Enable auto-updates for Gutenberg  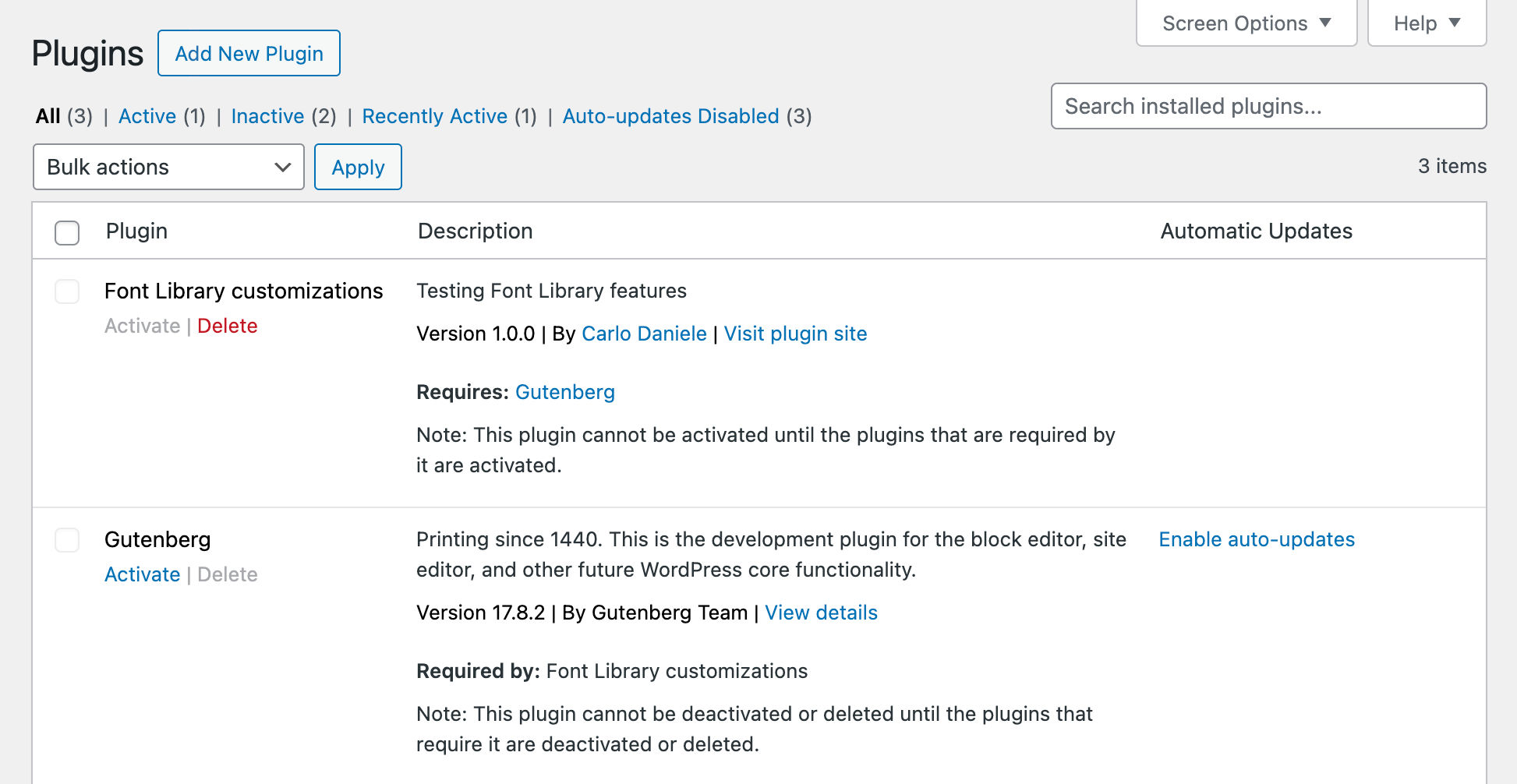(x=1256, y=539)
